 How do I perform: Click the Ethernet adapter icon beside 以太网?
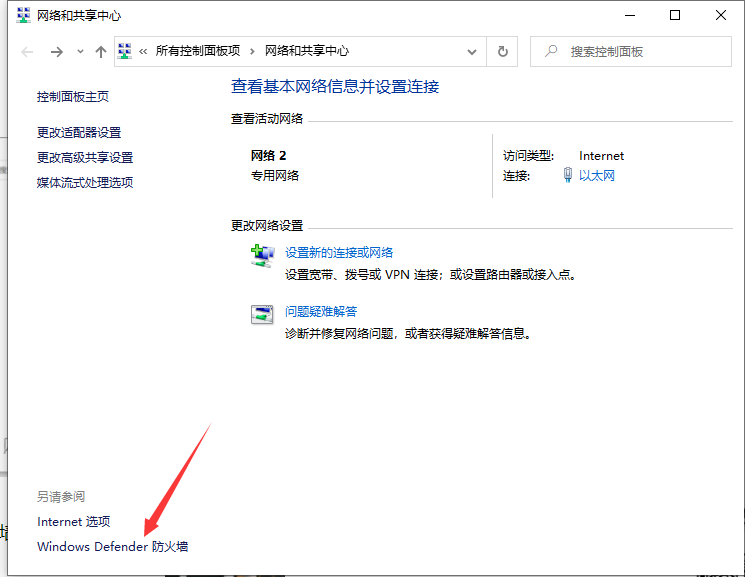click(568, 176)
